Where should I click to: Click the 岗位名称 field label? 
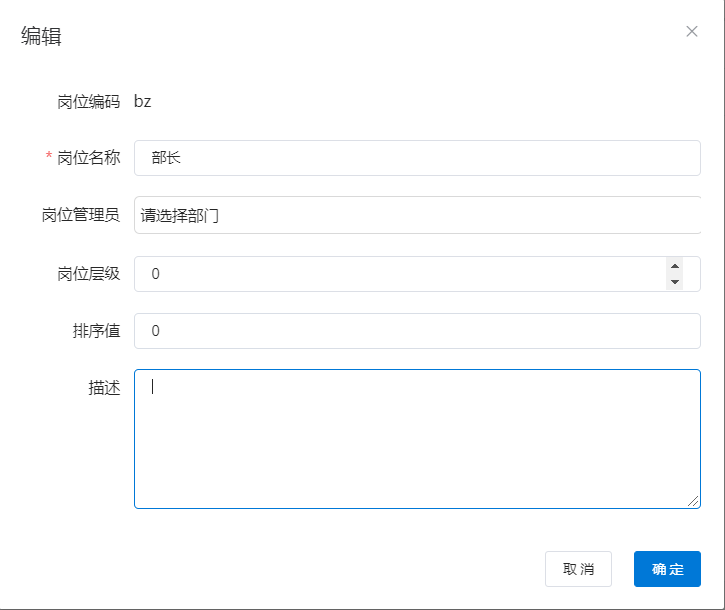point(89,158)
